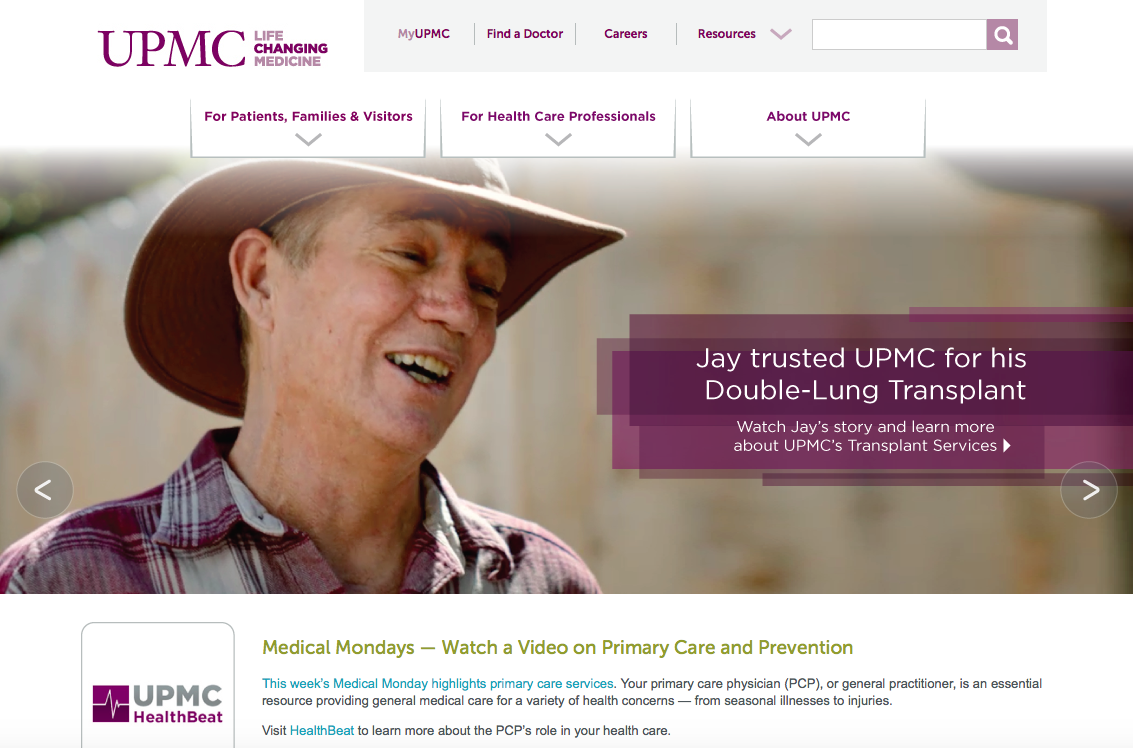The height and width of the screenshot is (748, 1133).
Task: Open the Resources menu label
Action: [726, 34]
